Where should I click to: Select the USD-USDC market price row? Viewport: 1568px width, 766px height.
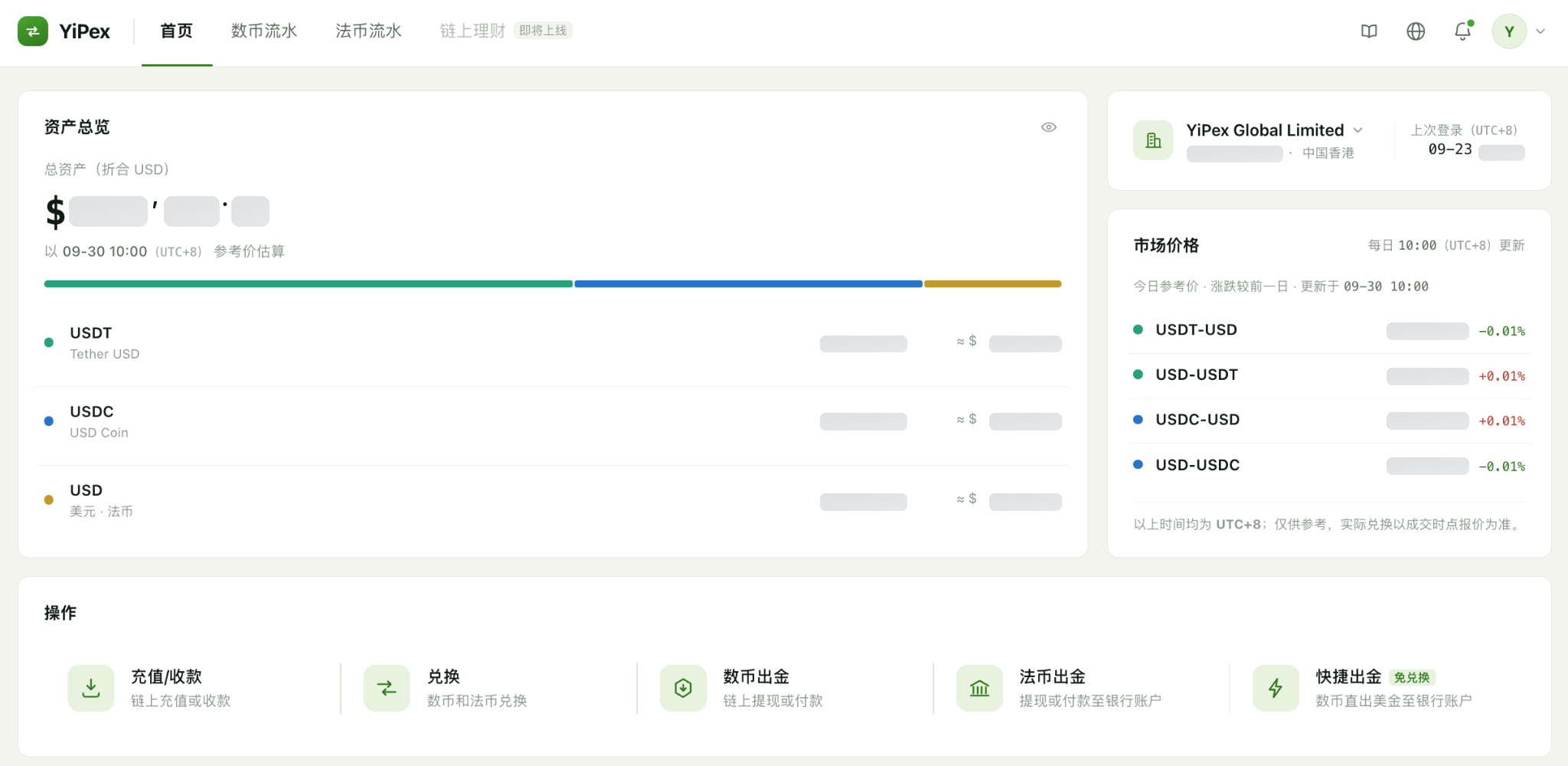pyautogui.click(x=1329, y=466)
